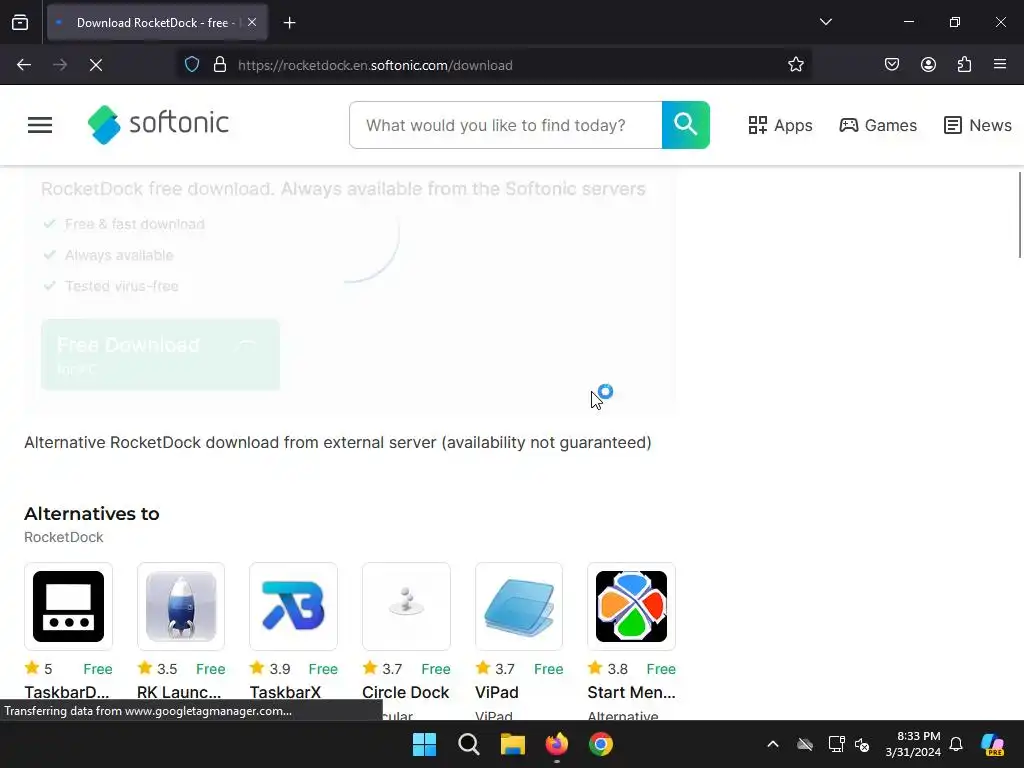Screen dimensions: 1024x768
Task: Open clock and date 8:33 PM
Action: point(913,744)
